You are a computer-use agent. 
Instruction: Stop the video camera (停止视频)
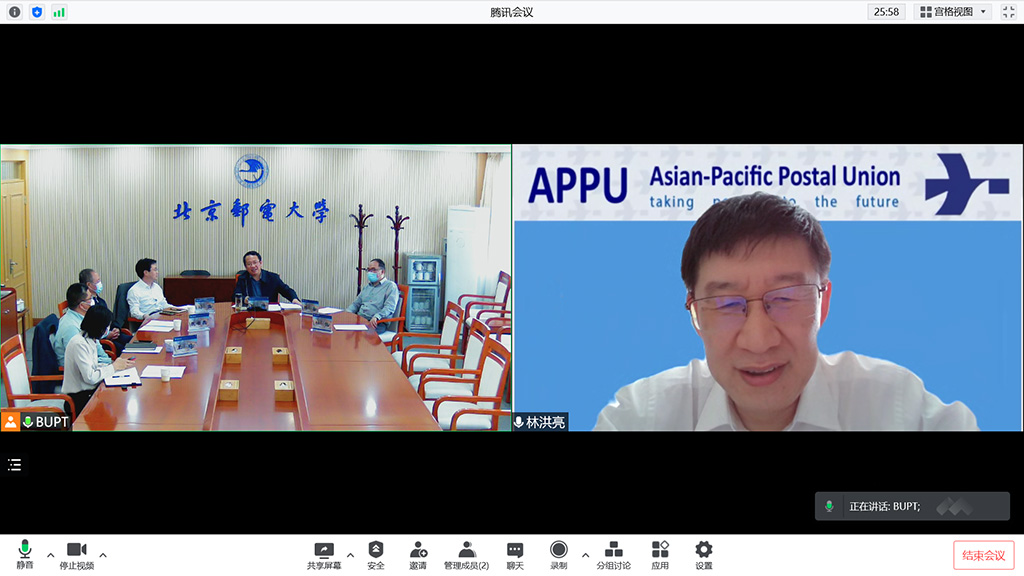(x=76, y=555)
